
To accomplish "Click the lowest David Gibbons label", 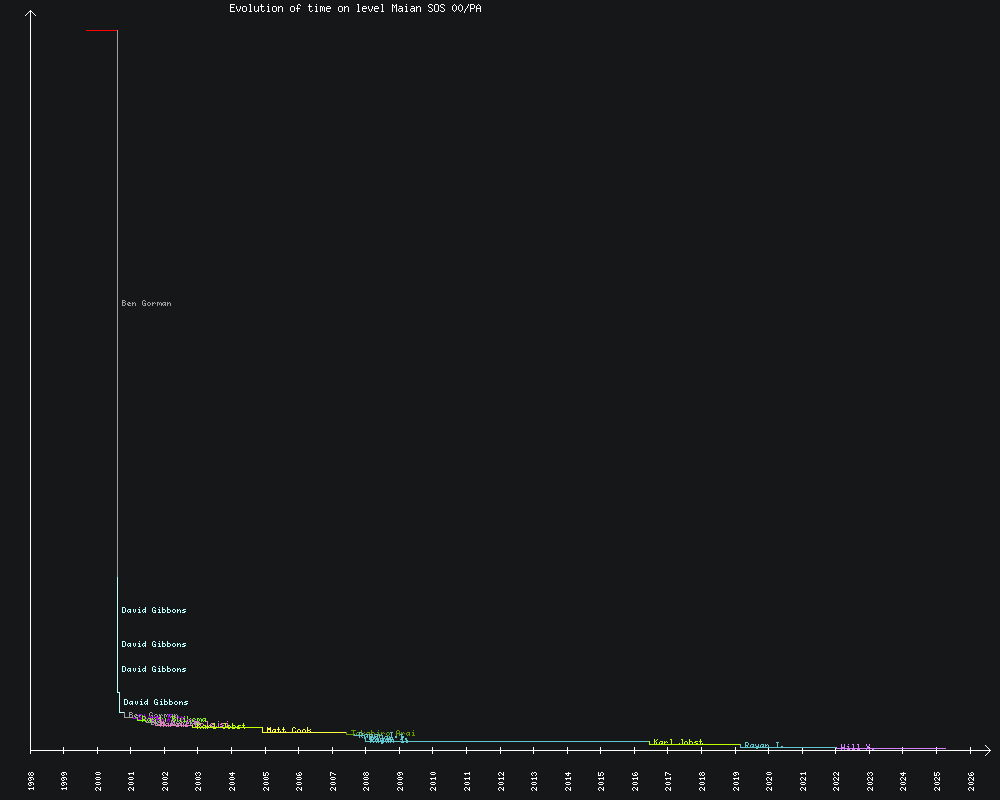I will tap(155, 702).
